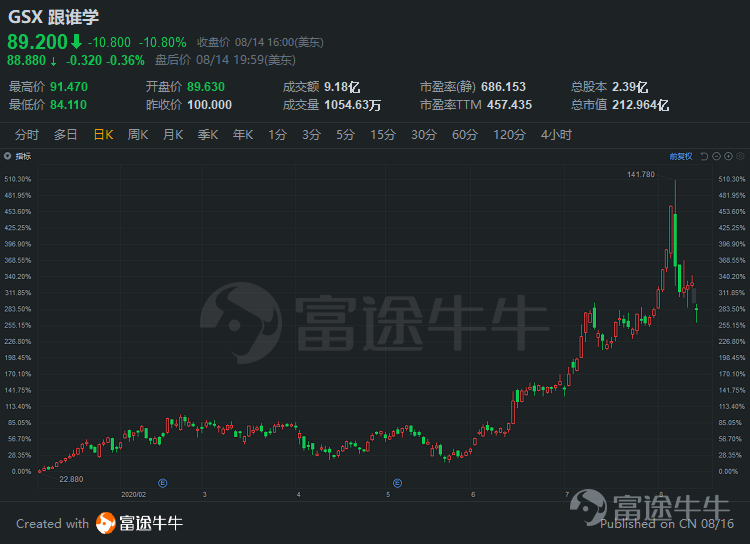Click the 141.780 high price label
The height and width of the screenshot is (544, 750).
tap(640, 174)
